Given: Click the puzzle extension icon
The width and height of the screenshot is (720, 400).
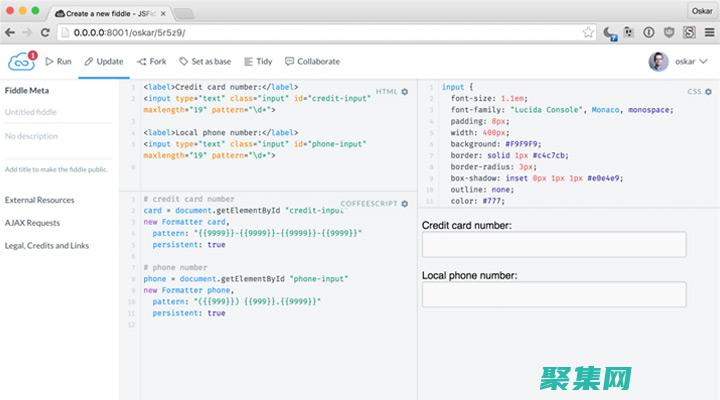Looking at the screenshot, I should (629, 33).
